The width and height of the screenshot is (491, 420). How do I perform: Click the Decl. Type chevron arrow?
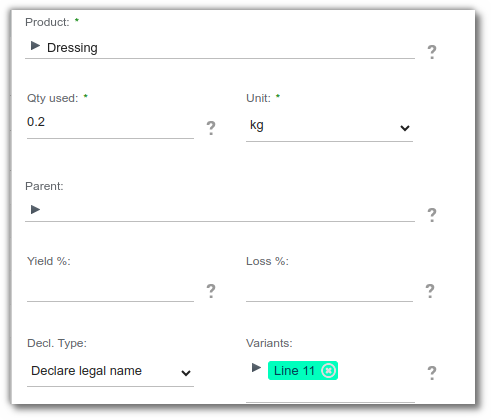pyautogui.click(x=186, y=373)
